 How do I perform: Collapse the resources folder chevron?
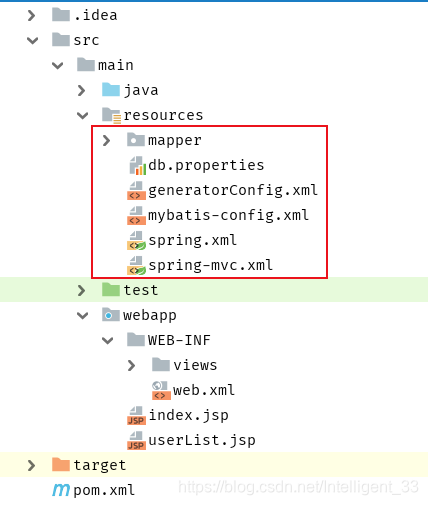(82, 116)
